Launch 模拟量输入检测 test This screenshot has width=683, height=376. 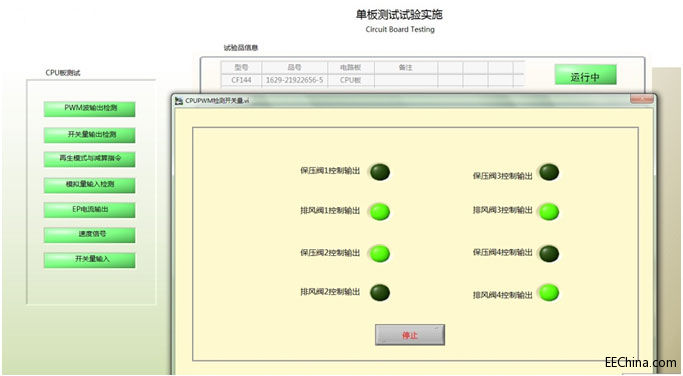[89, 185]
